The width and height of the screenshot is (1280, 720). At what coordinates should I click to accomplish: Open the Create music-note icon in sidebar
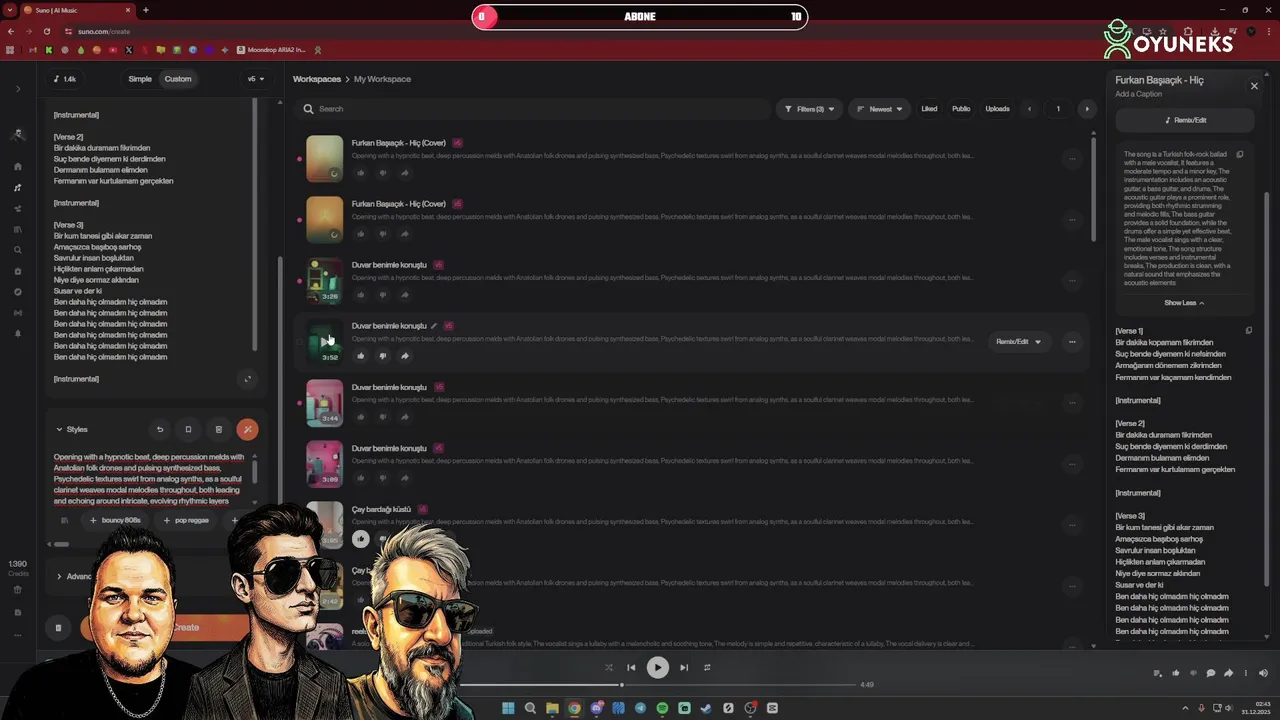(18, 188)
